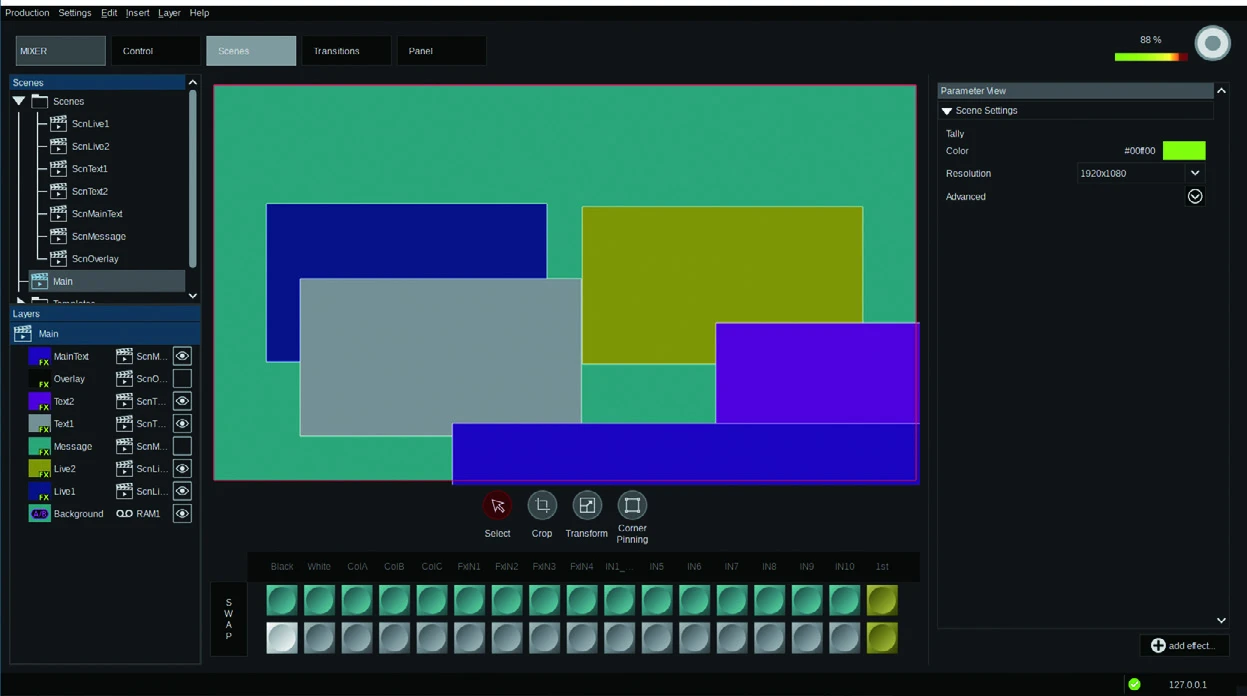Open the Help menu
Image resolution: width=1247 pixels, height=696 pixels.
click(199, 13)
